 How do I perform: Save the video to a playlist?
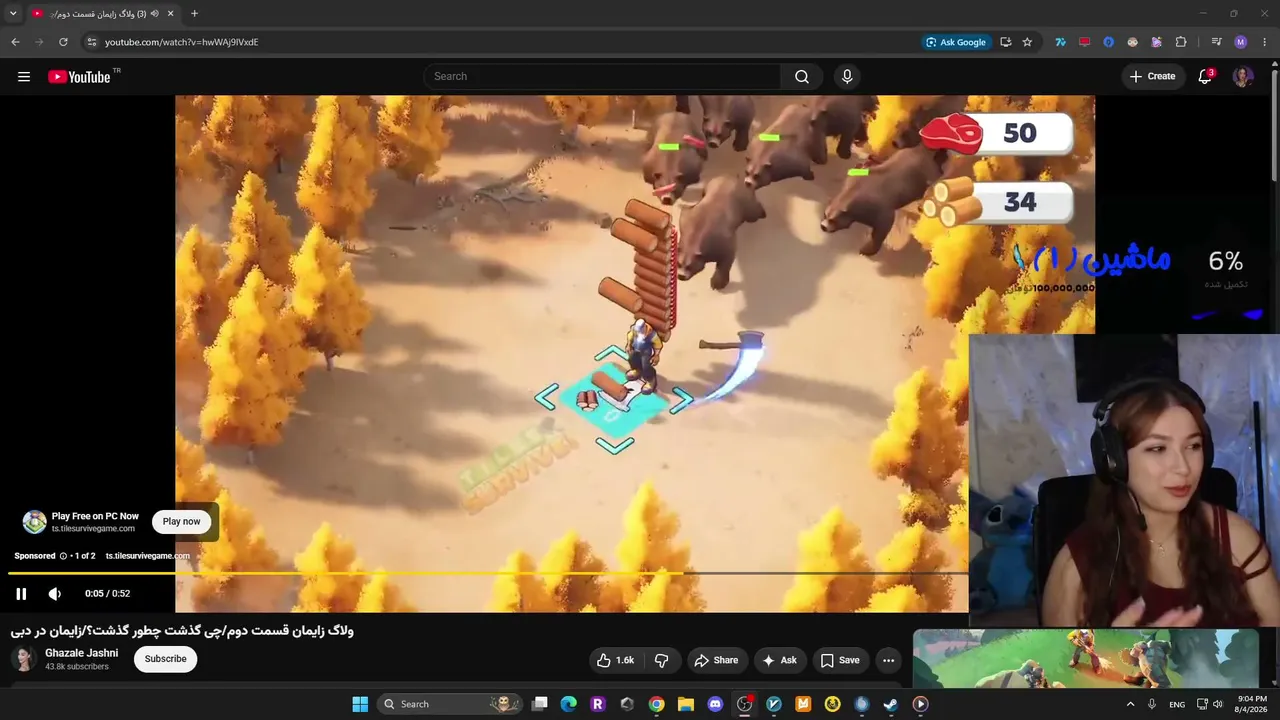tap(840, 660)
